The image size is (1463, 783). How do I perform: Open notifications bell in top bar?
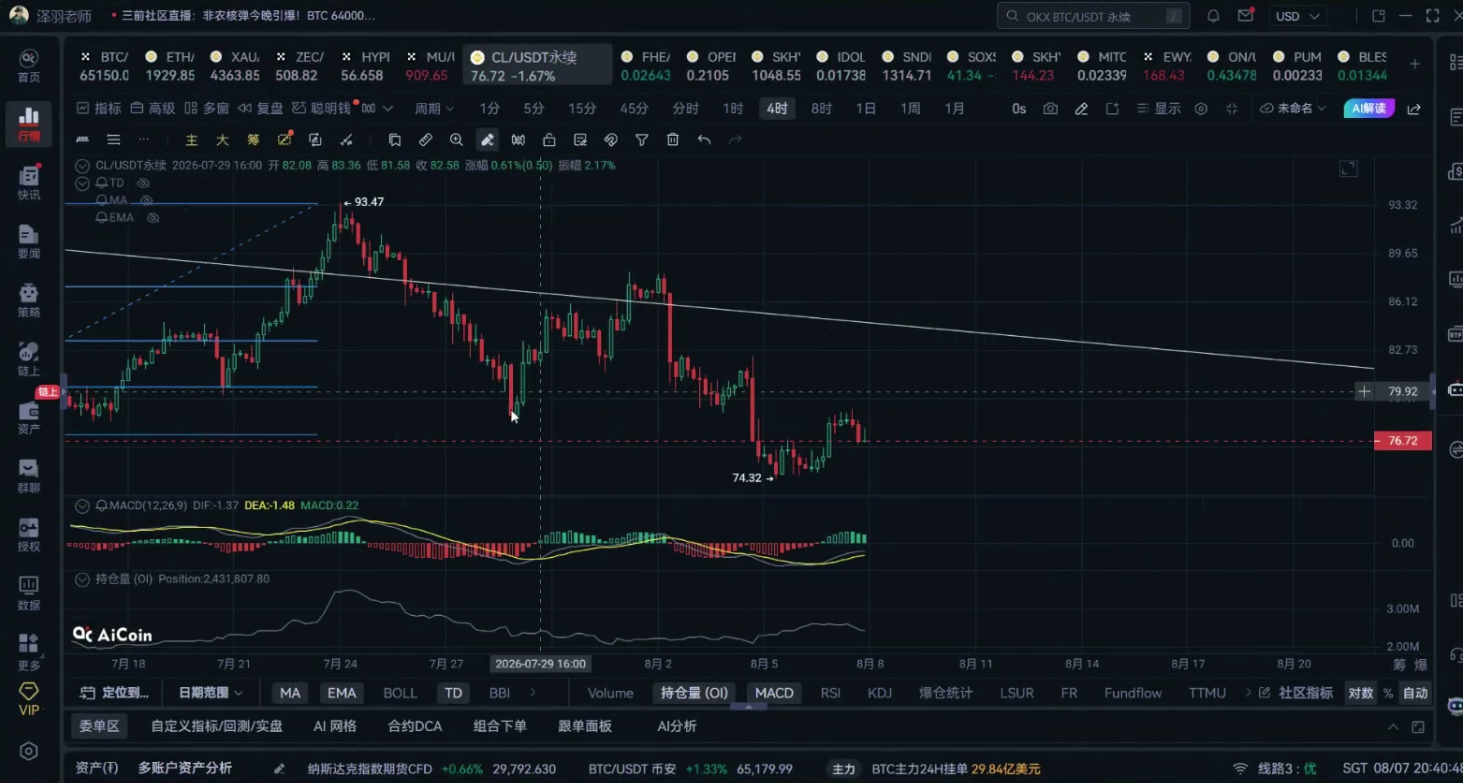tap(1213, 16)
